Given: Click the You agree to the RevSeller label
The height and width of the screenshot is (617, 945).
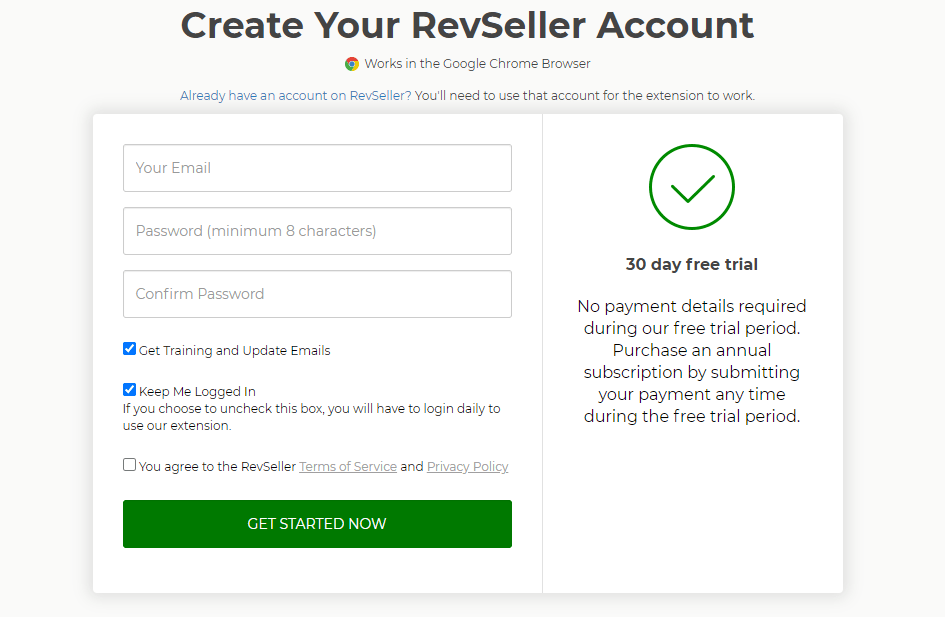Looking at the screenshot, I should [218, 466].
